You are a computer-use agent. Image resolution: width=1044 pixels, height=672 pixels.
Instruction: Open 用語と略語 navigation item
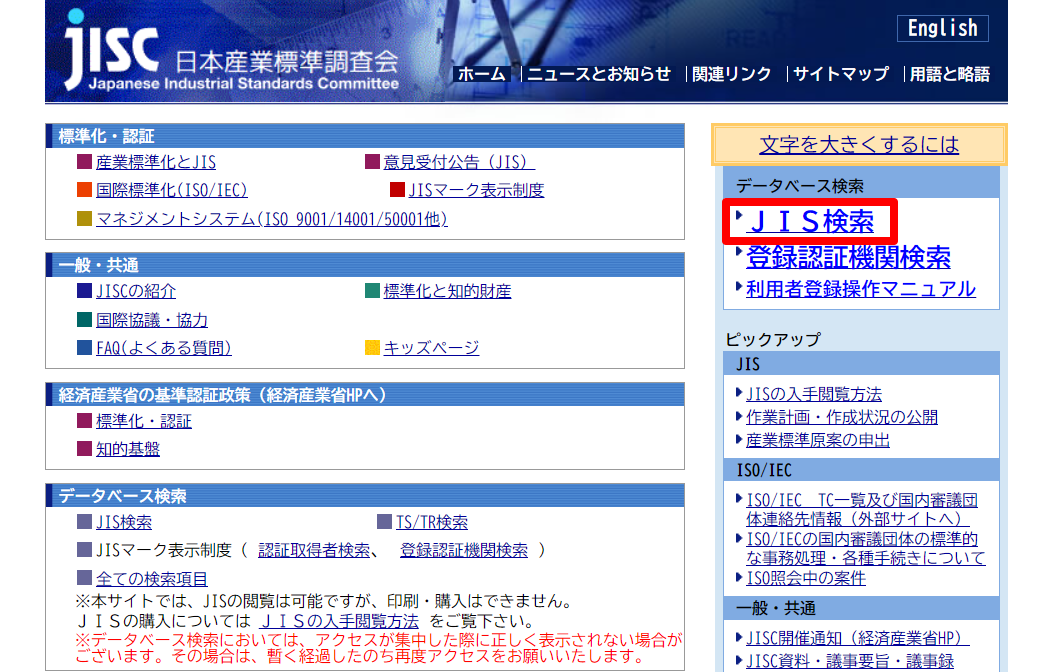pos(949,74)
